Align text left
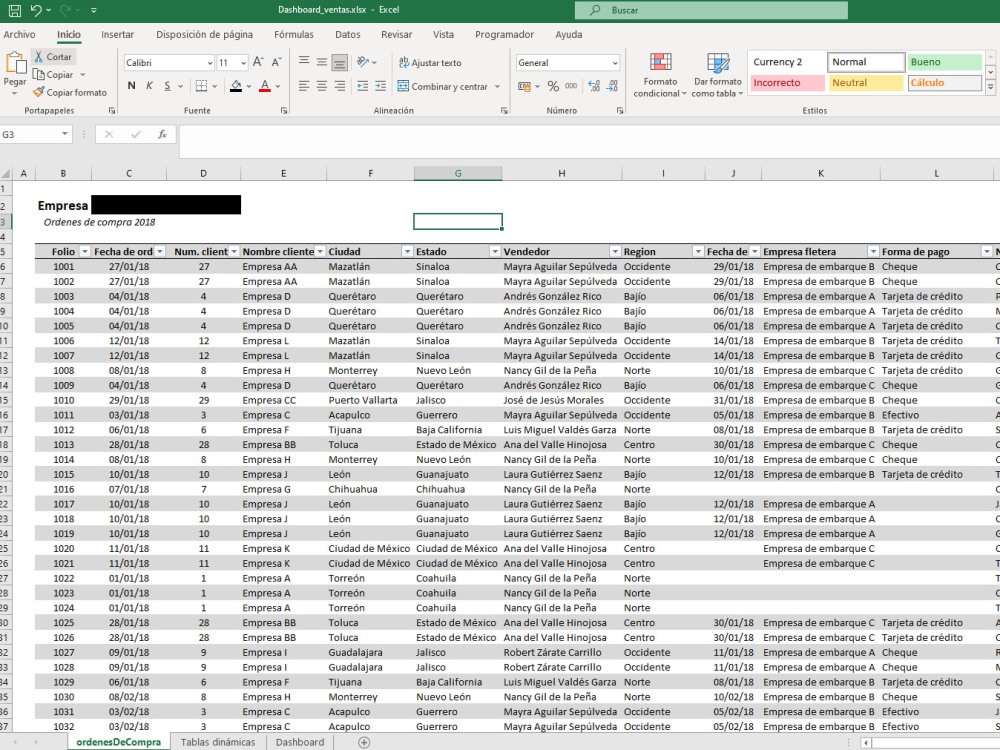Viewport: 1000px width, 750px height. 304,85
